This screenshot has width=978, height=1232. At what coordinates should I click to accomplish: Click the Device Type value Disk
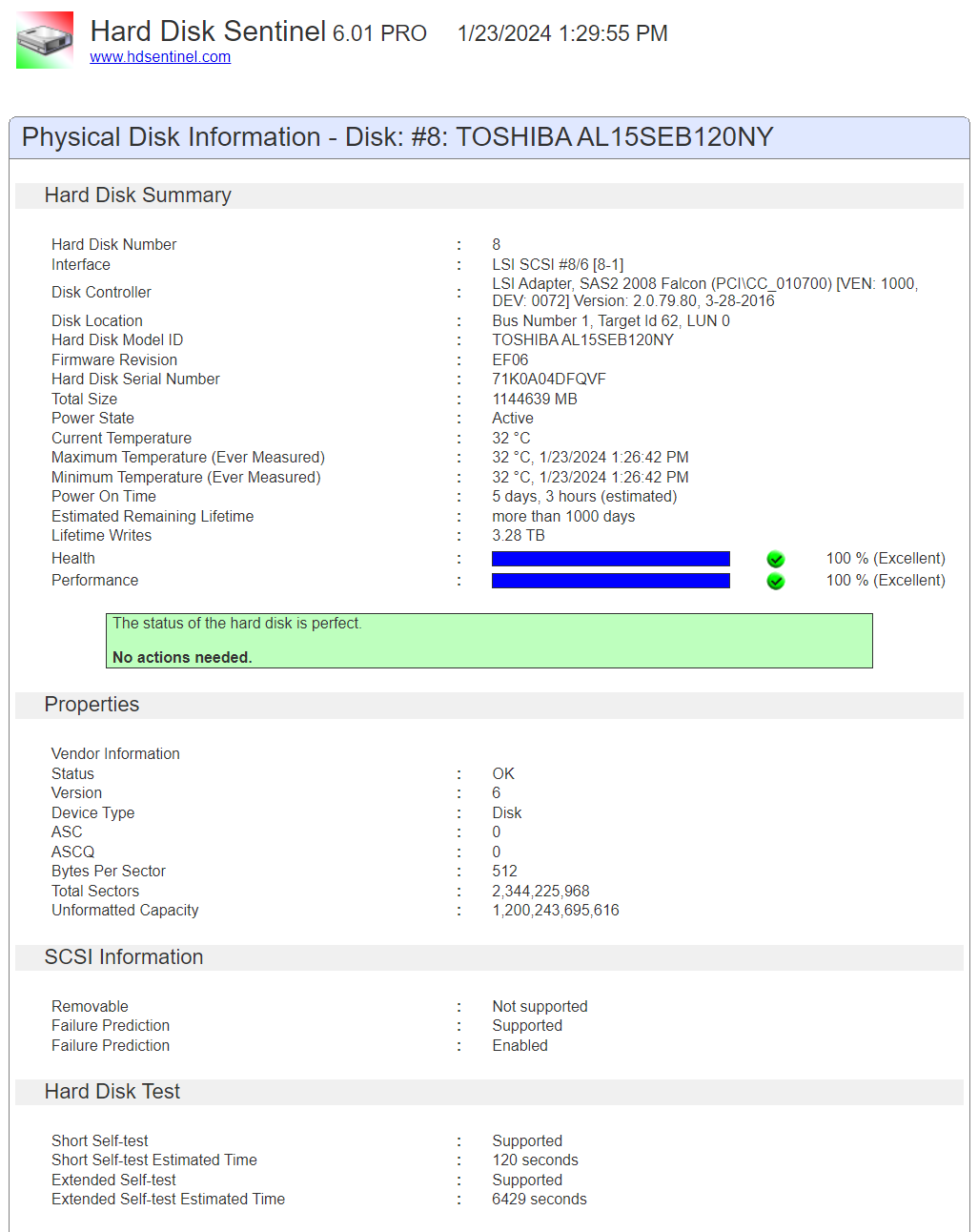click(x=507, y=813)
